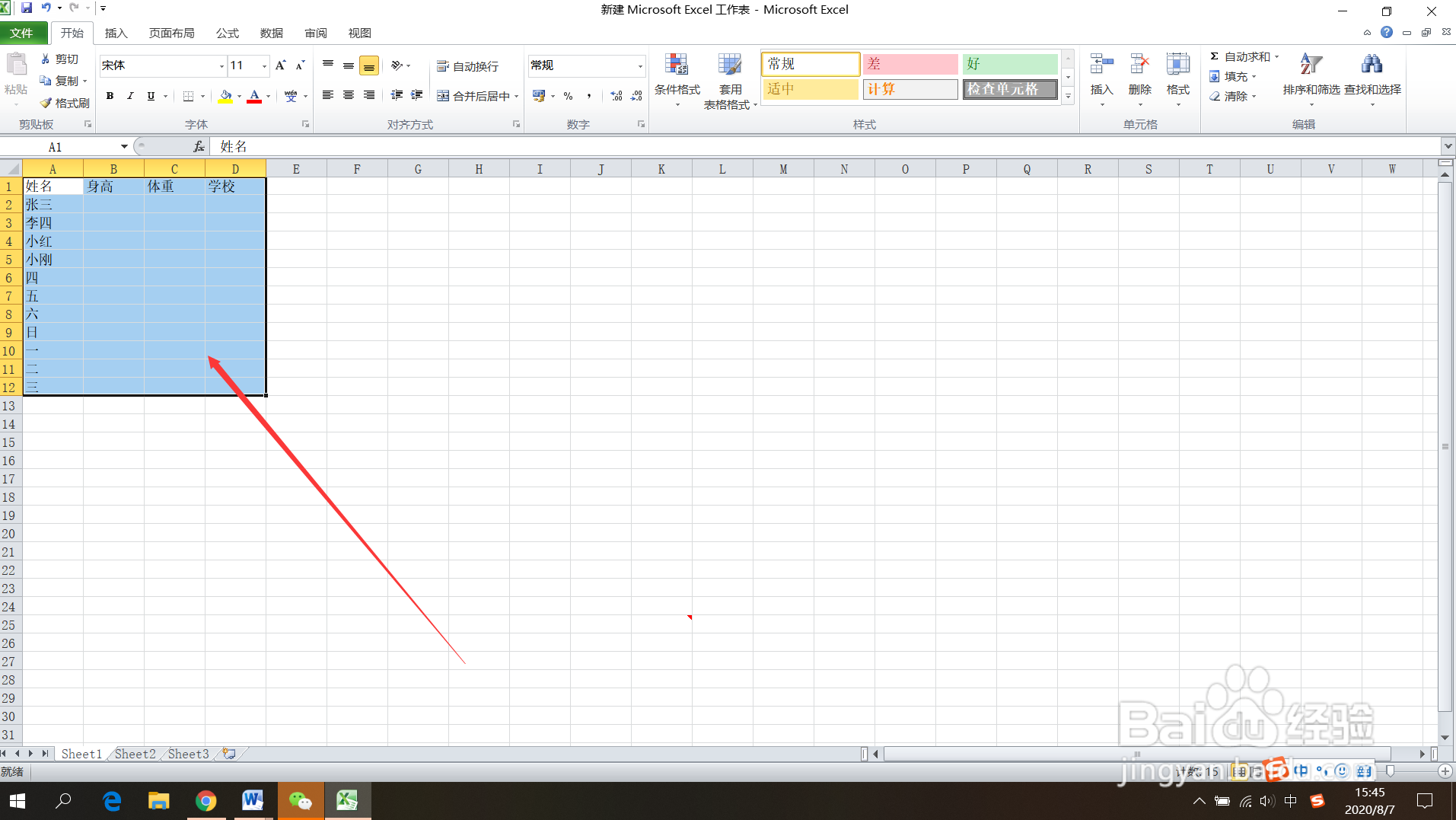Click the formula bar containing 姓名
The image size is (1456, 820).
coord(825,146)
